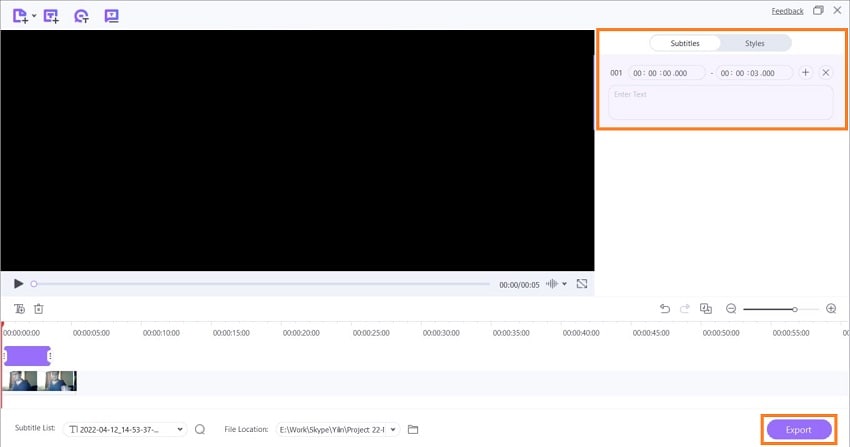
Task: Click the Export button
Action: pos(799,430)
